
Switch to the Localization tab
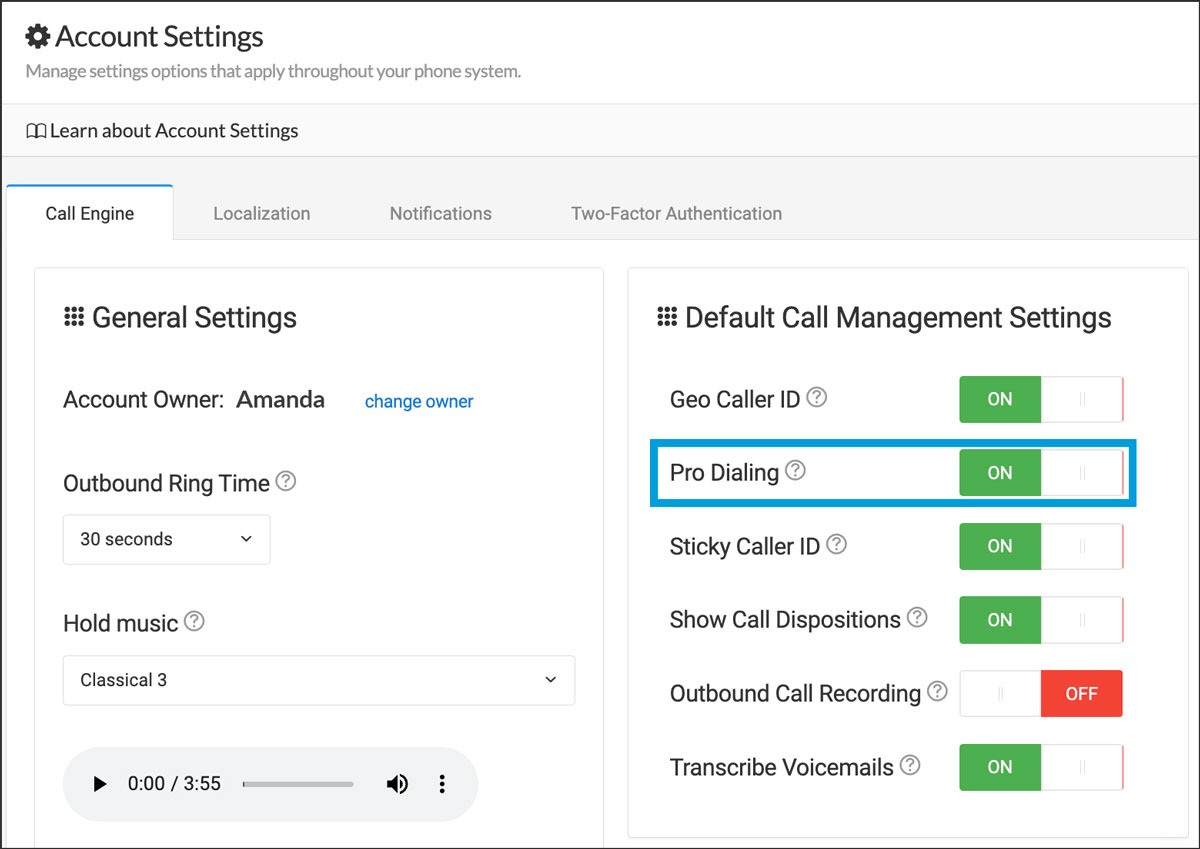(x=261, y=213)
